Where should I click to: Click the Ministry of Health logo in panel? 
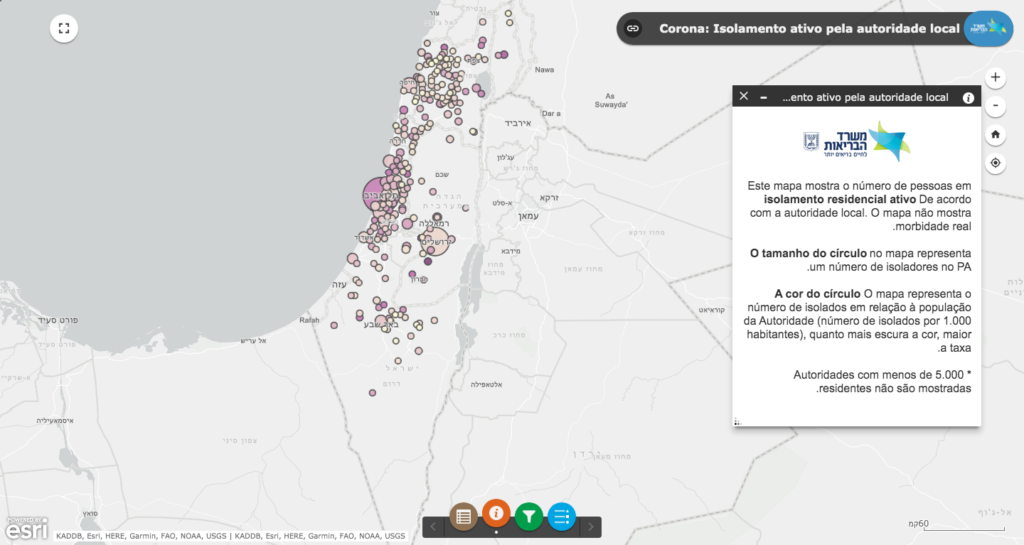(x=857, y=140)
